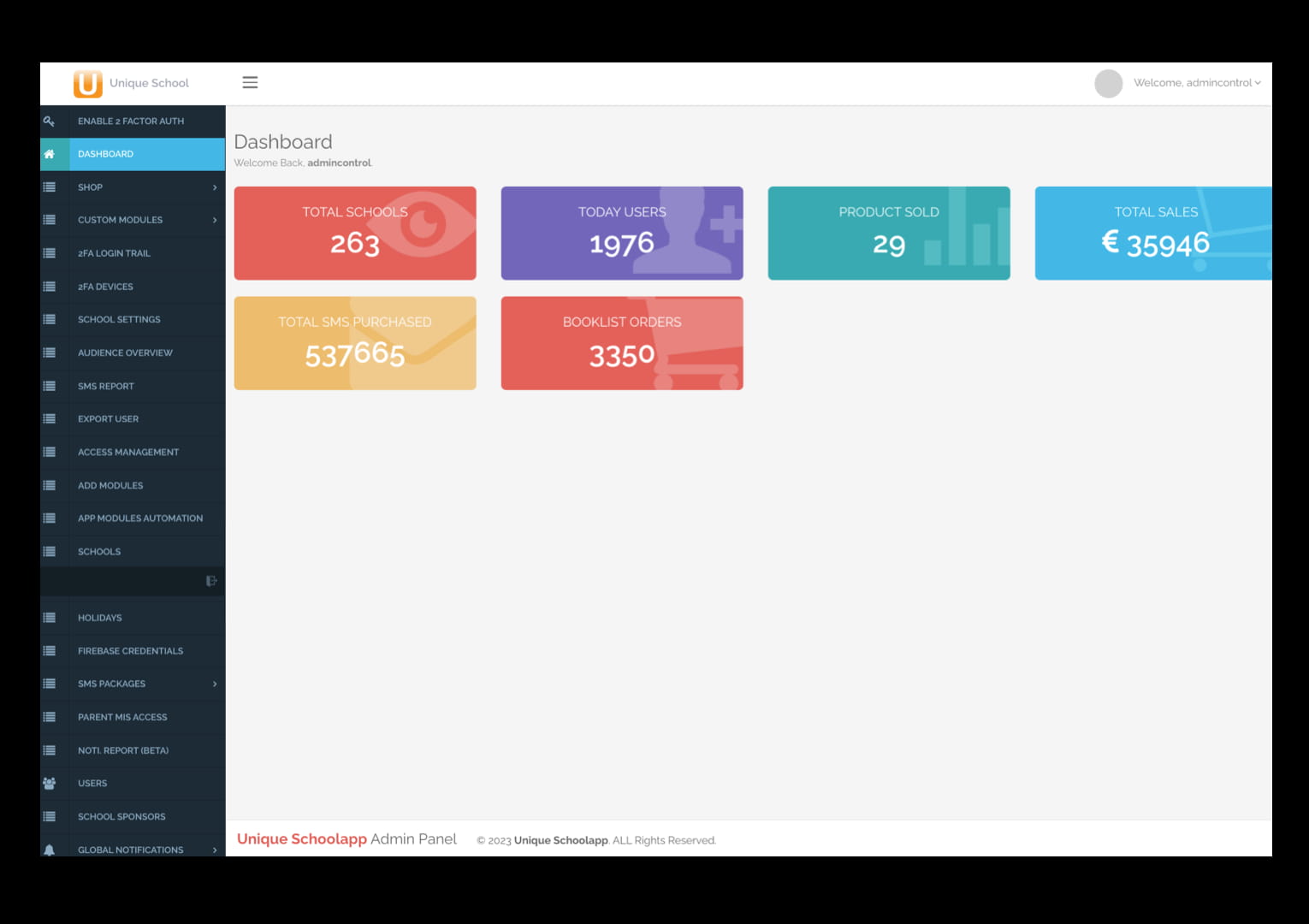Click the Total Schools red card

click(x=355, y=234)
